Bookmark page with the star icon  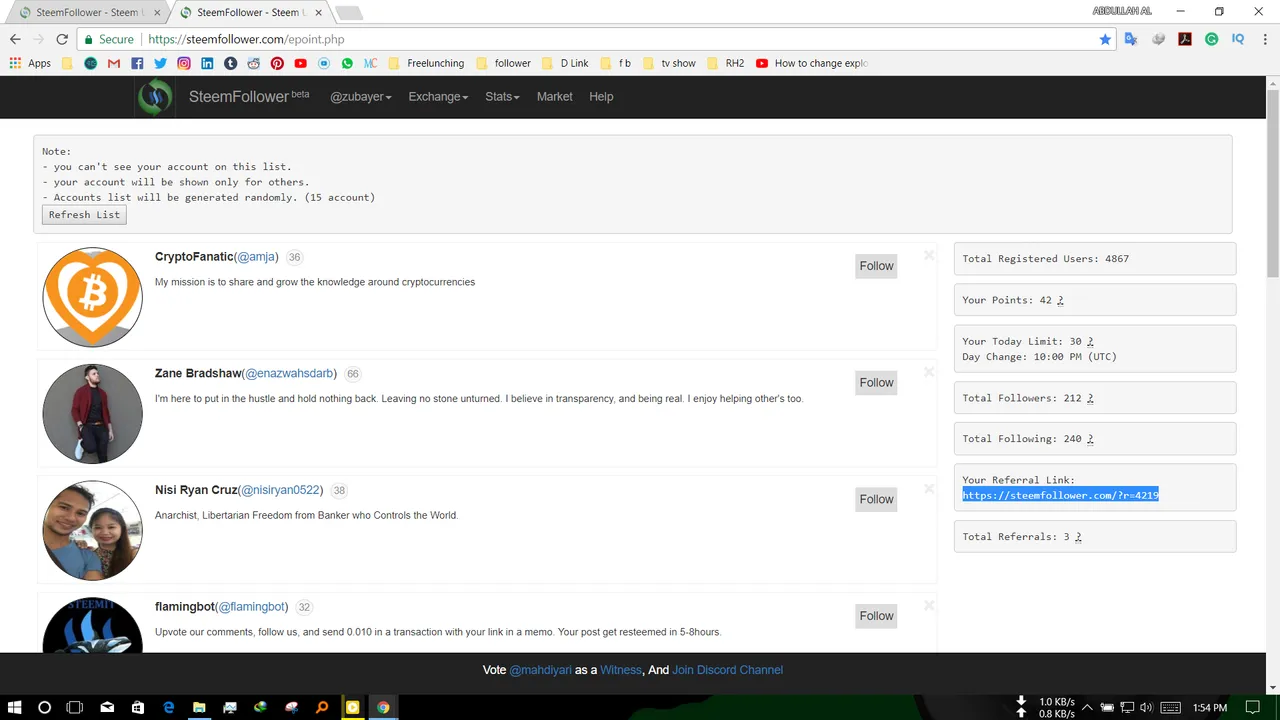1105,39
